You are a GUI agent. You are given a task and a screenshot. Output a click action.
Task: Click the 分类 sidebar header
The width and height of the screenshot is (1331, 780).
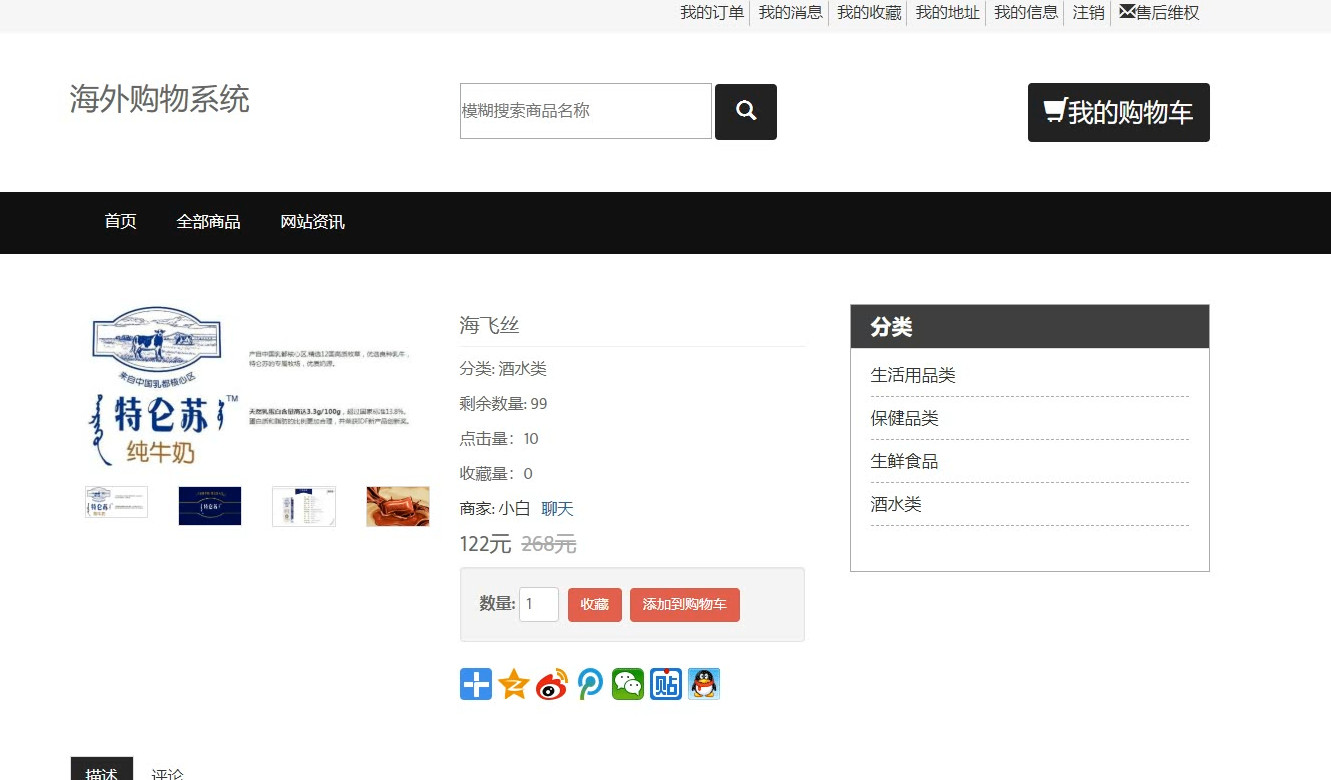1030,327
